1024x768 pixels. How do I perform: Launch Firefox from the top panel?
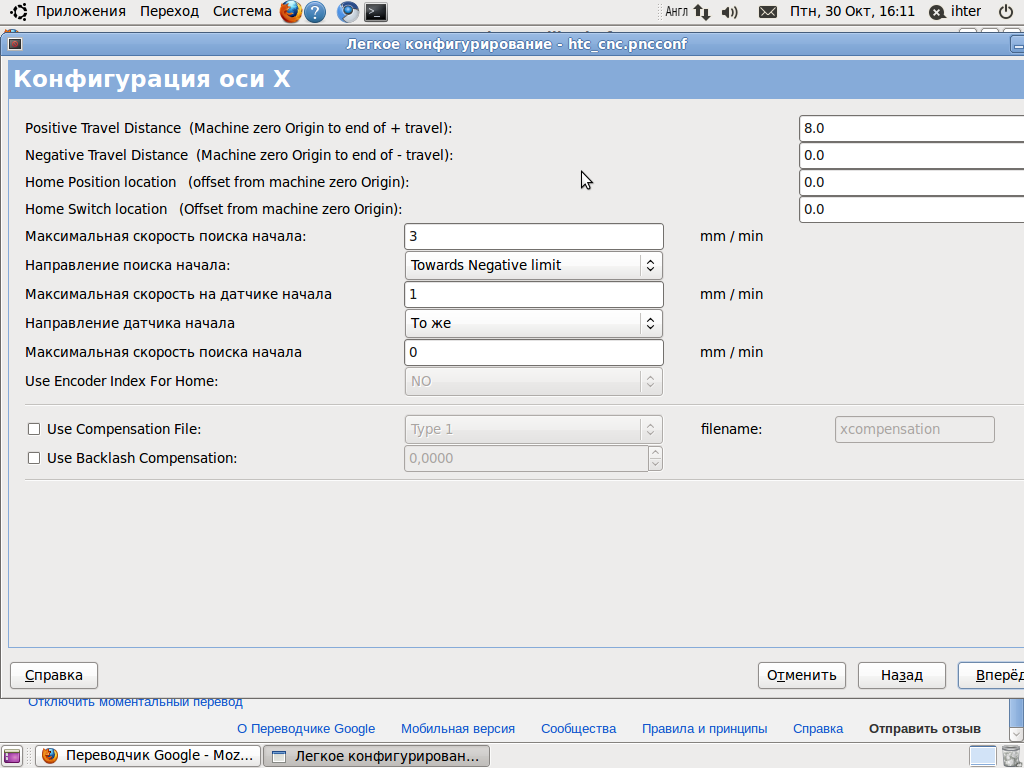click(291, 12)
